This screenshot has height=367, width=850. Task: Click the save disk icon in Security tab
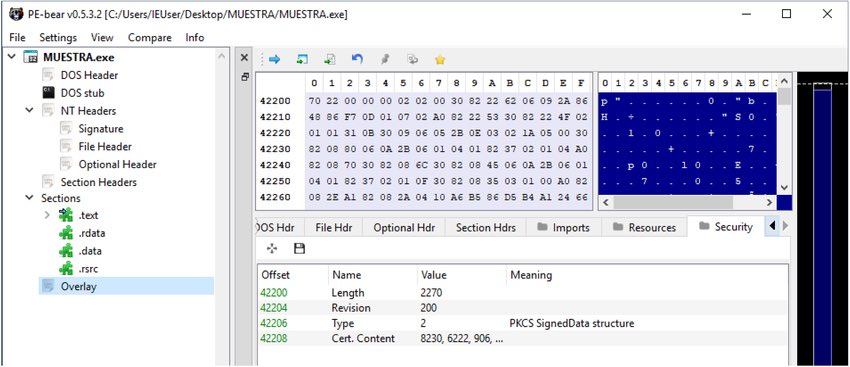coord(299,248)
